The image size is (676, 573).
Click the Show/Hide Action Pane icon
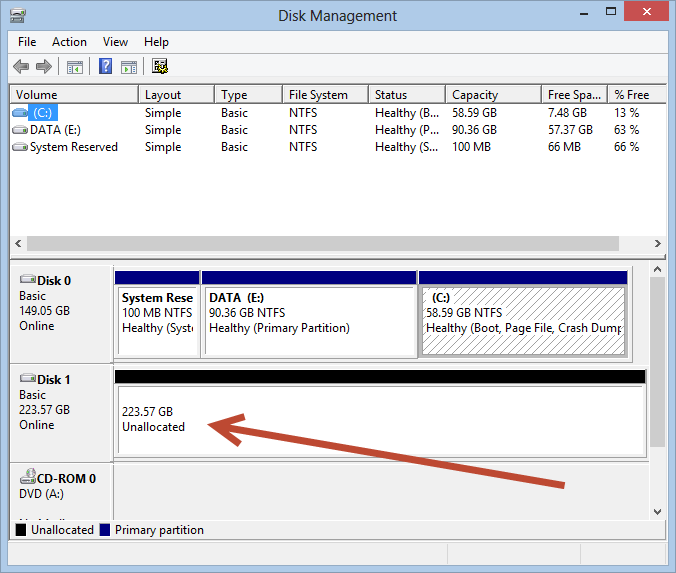click(129, 67)
